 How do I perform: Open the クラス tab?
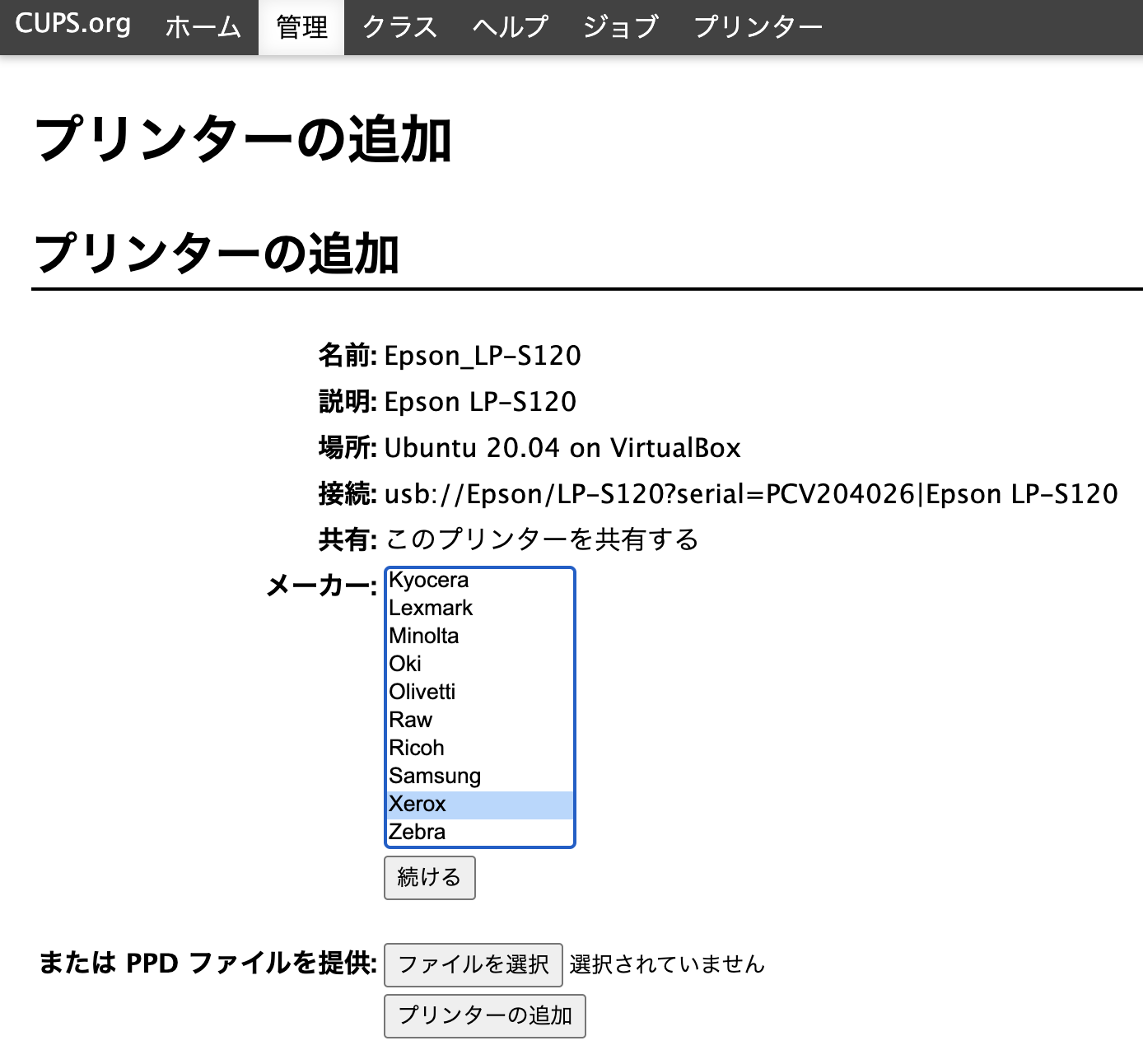[x=399, y=27]
